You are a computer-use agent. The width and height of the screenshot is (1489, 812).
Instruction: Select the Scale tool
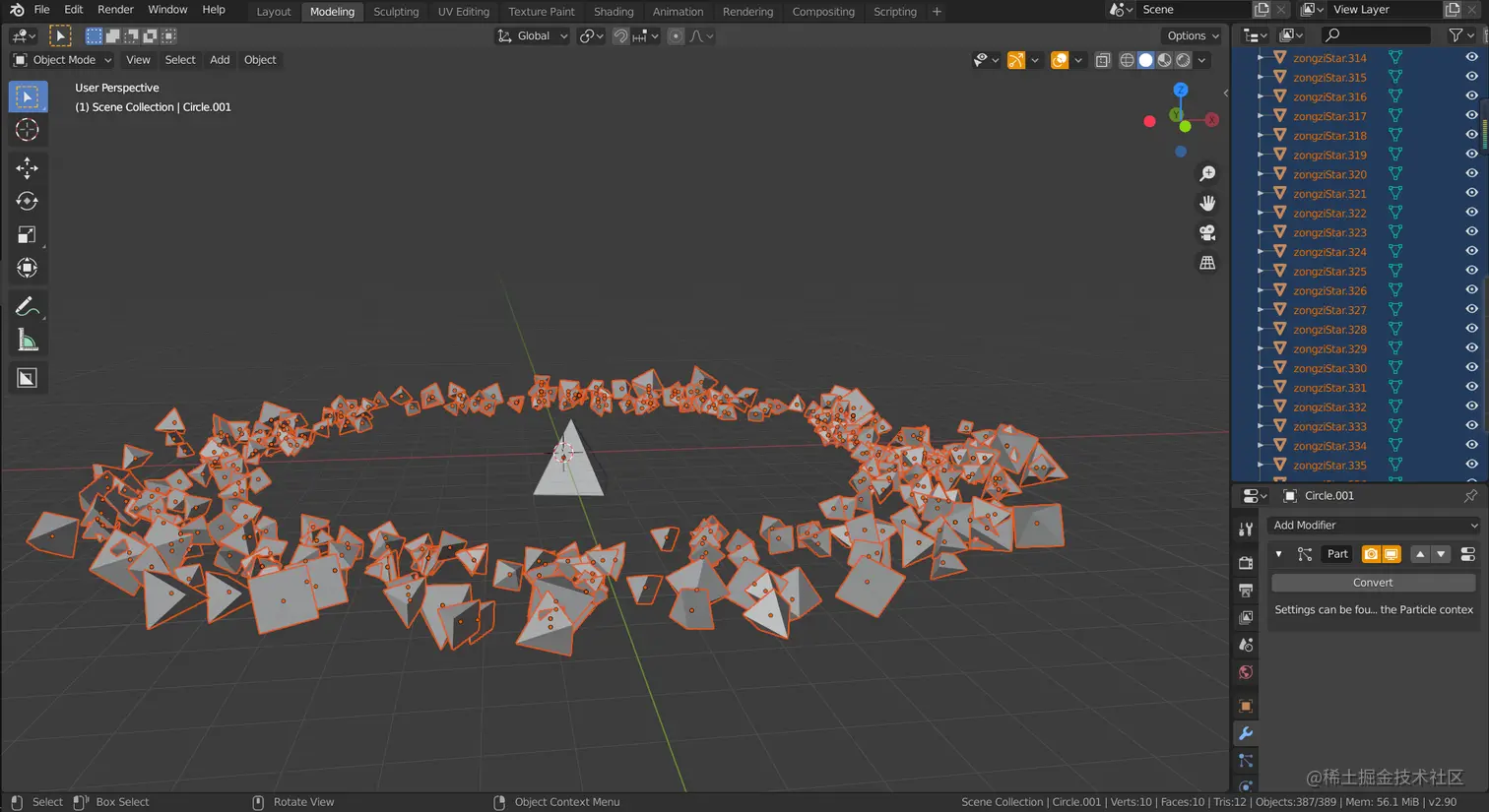pos(28,235)
